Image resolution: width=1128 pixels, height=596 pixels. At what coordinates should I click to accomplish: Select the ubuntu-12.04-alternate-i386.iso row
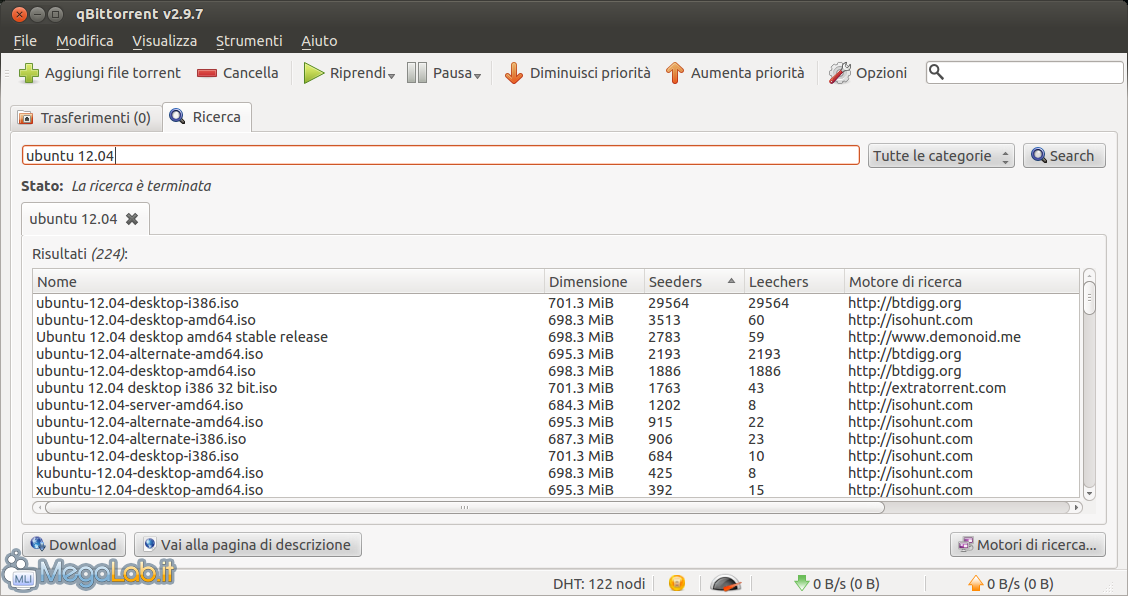tap(556, 439)
